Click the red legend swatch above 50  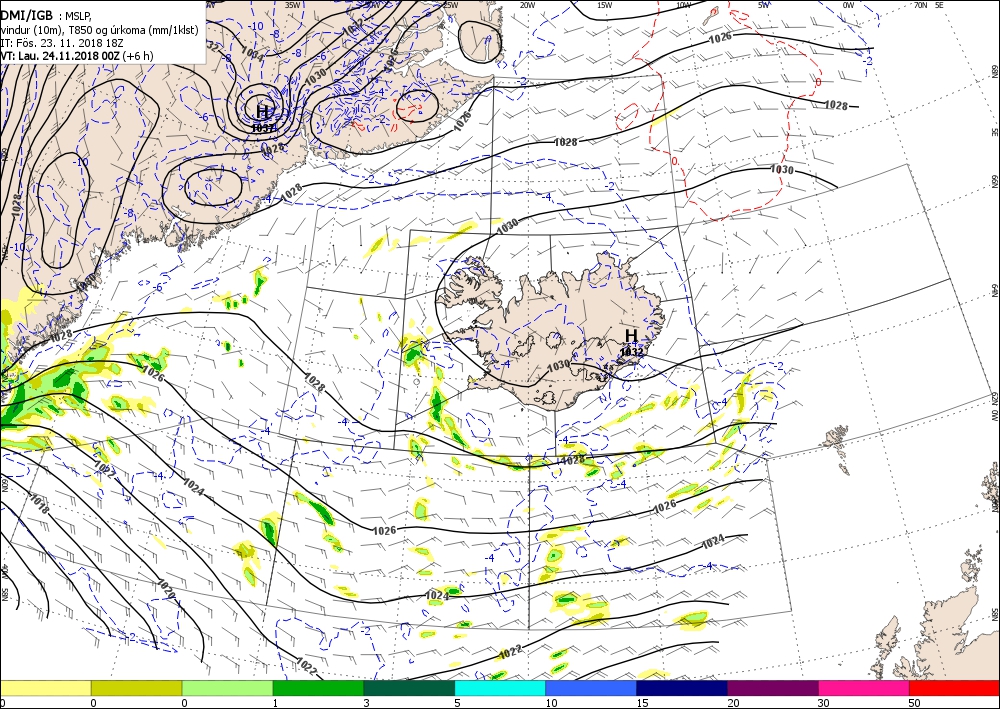coord(954,688)
